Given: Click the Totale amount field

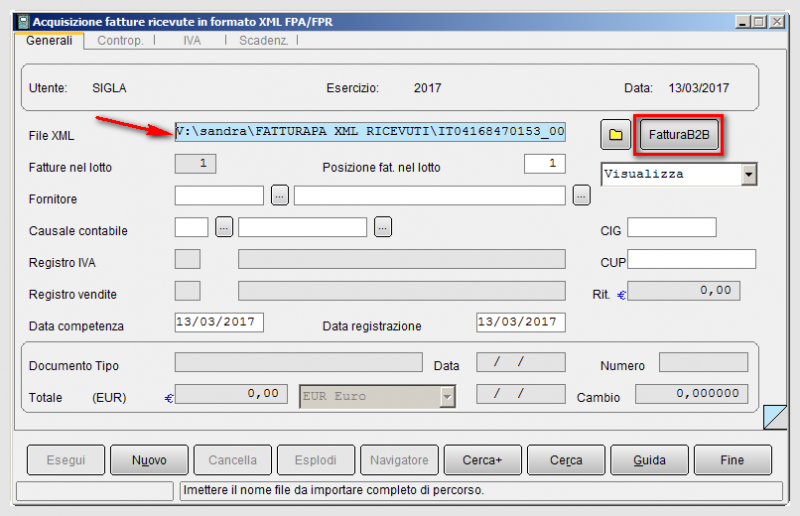Looking at the screenshot, I should pyautogui.click(x=231, y=394).
